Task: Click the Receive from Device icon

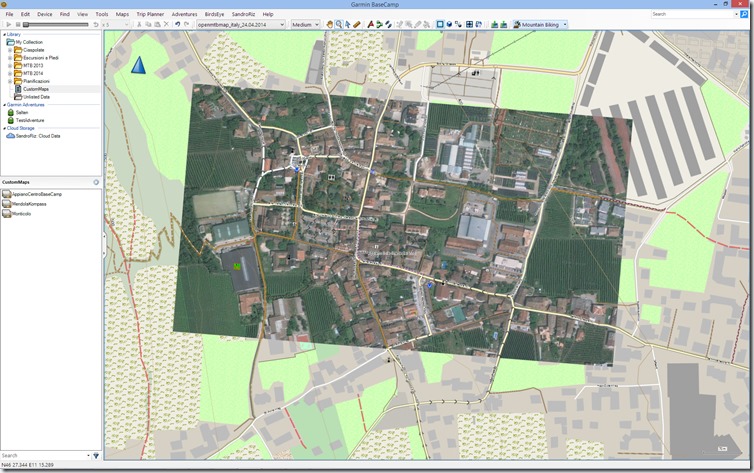Action: [503, 25]
